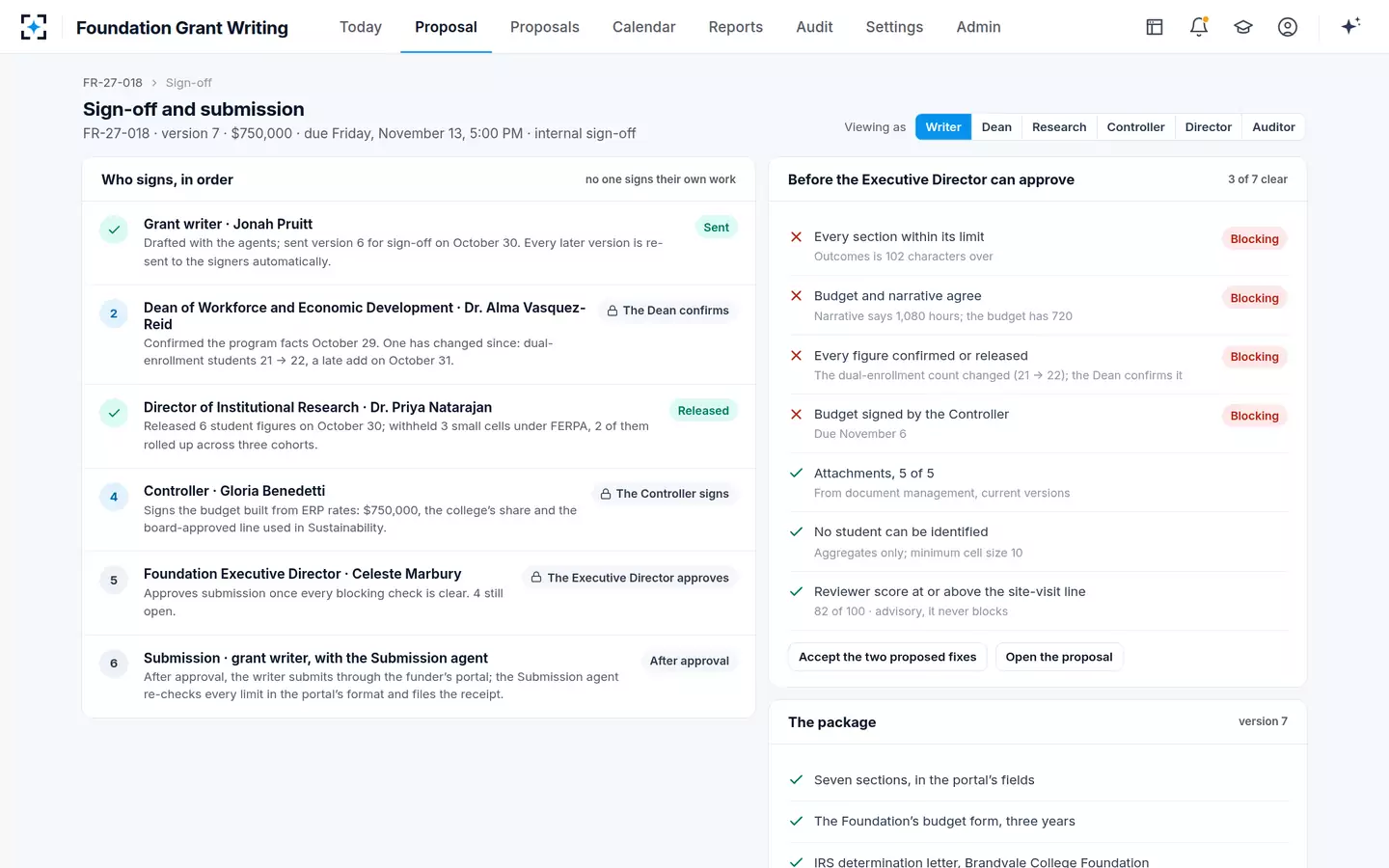Click the check beside Seven sections, in the portal's fields
Viewport: 1389px width, 868px height.
796,779
